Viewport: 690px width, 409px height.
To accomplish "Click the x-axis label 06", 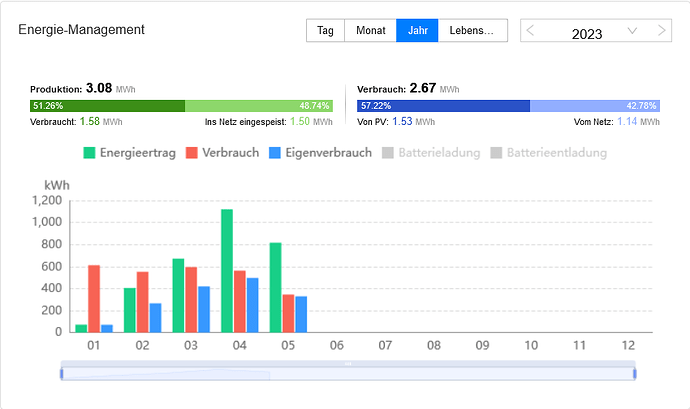I will pyautogui.click(x=337, y=345).
